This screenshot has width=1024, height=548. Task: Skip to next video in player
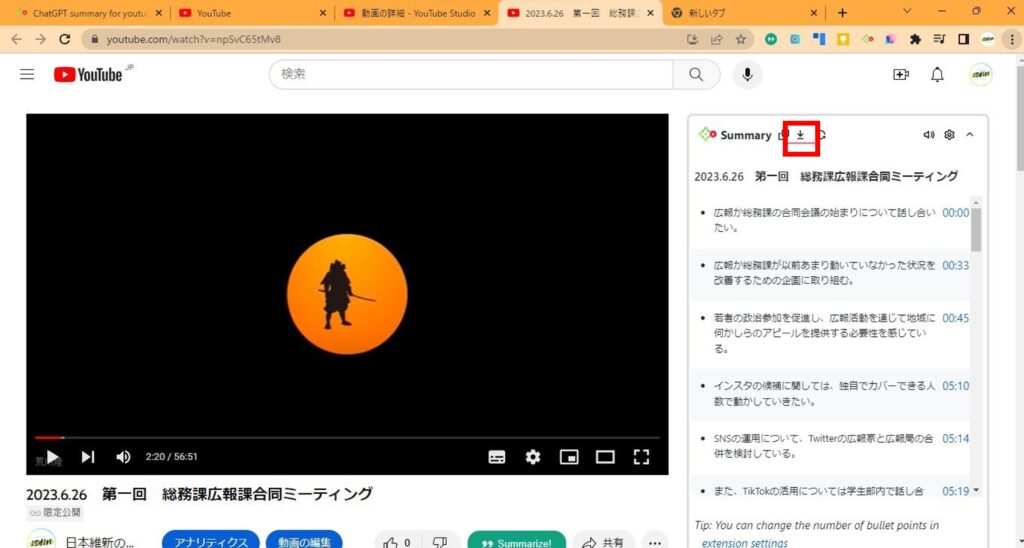88,457
